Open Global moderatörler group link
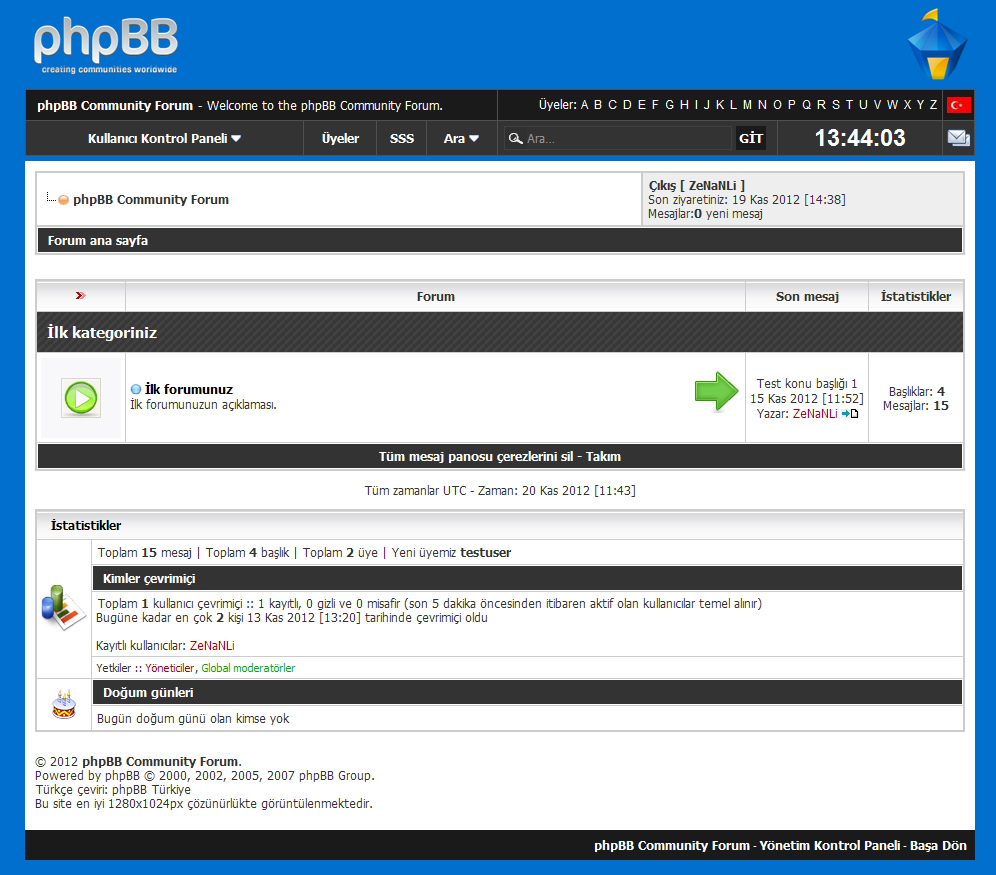Viewport: 996px width, 875px height. pos(248,668)
